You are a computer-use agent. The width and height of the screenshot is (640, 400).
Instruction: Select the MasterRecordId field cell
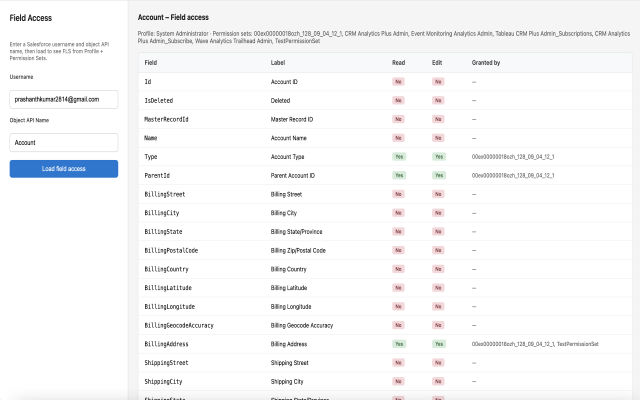(x=166, y=119)
